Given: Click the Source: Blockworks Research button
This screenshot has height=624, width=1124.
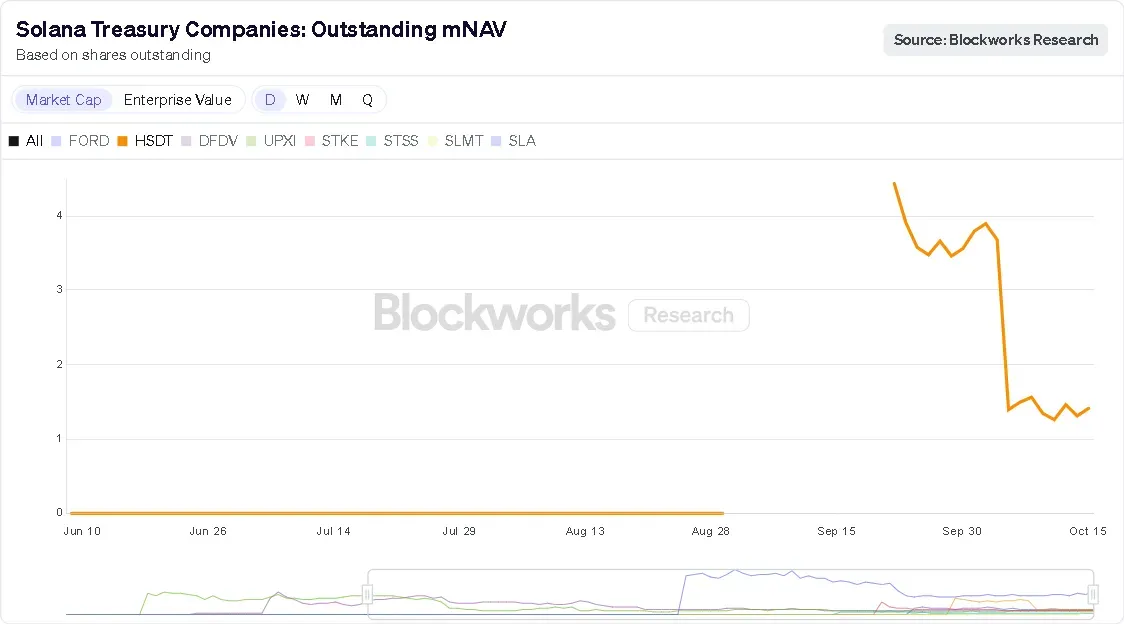Looking at the screenshot, I should [x=995, y=40].
